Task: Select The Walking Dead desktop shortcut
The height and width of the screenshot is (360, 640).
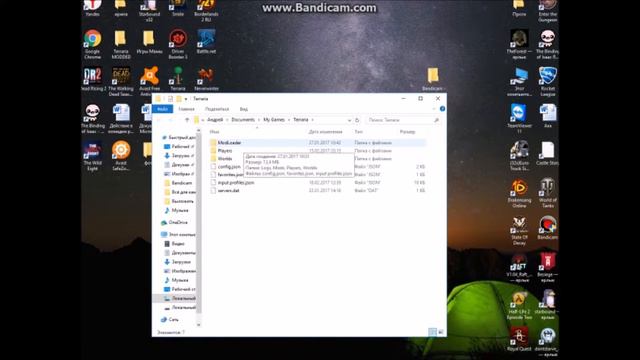Action: (x=121, y=82)
